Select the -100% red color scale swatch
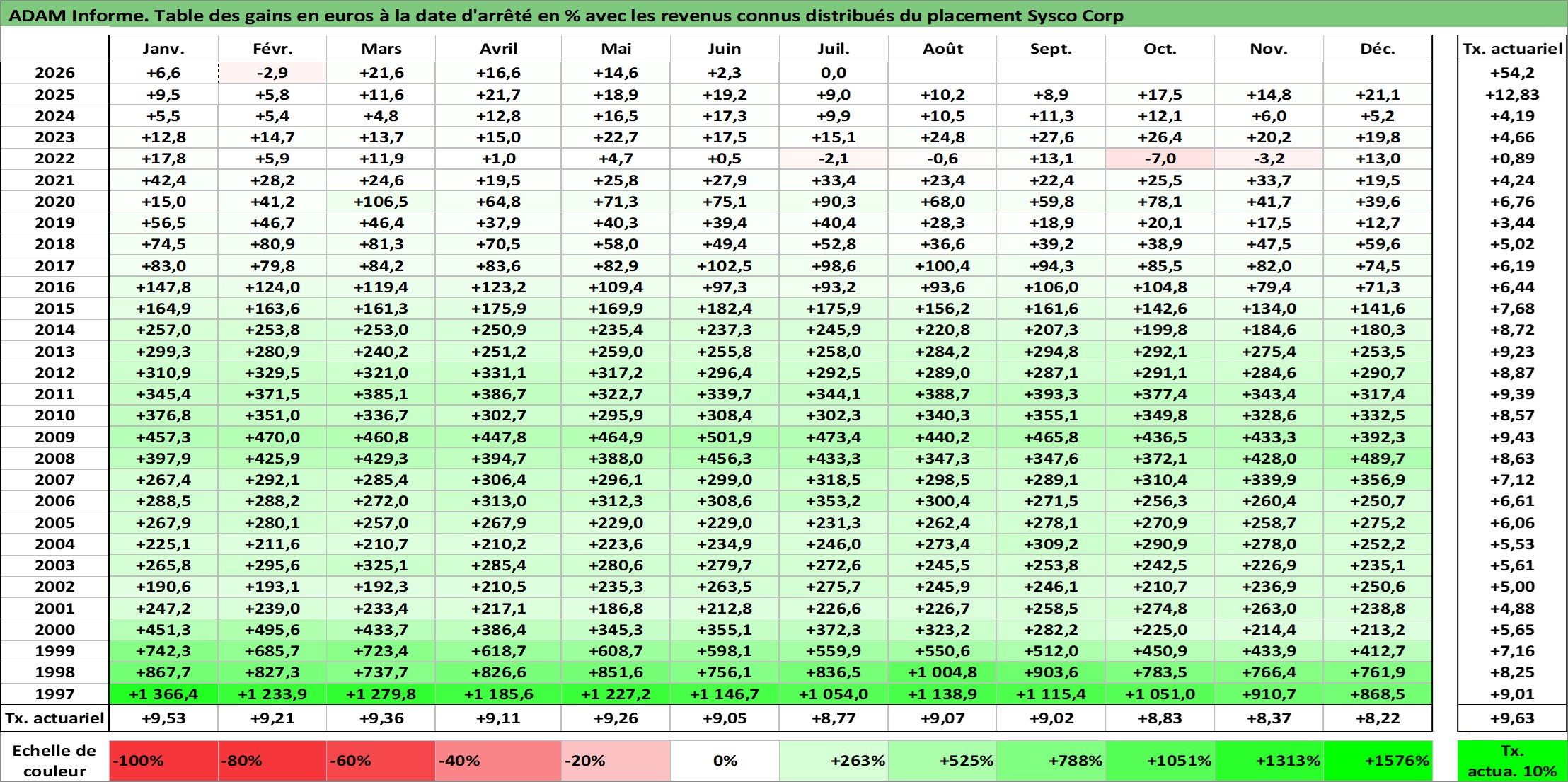The width and height of the screenshot is (1568, 782). [x=163, y=761]
